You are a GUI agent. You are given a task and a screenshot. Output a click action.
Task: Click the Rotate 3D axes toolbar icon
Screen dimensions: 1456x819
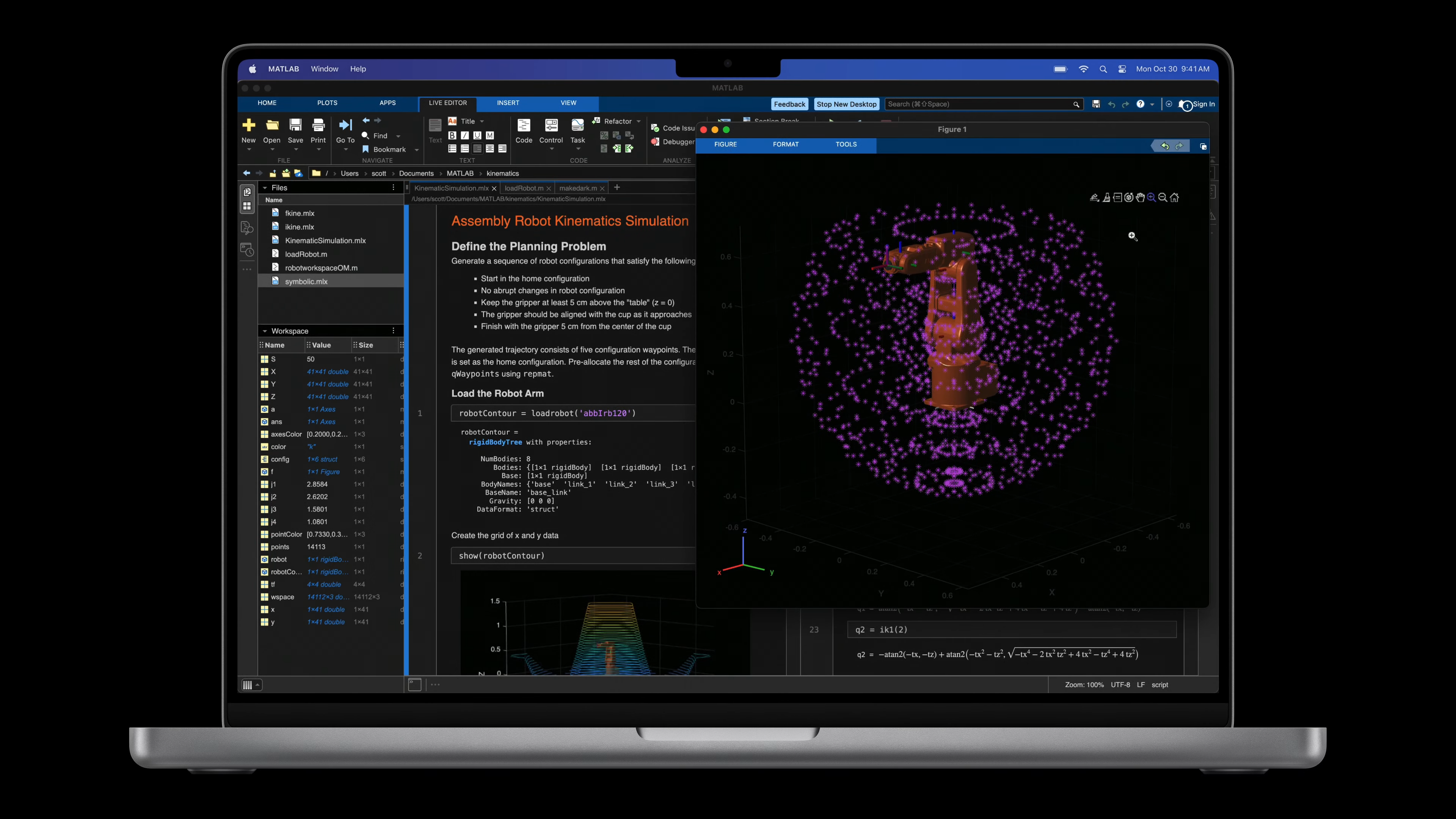tap(1129, 197)
